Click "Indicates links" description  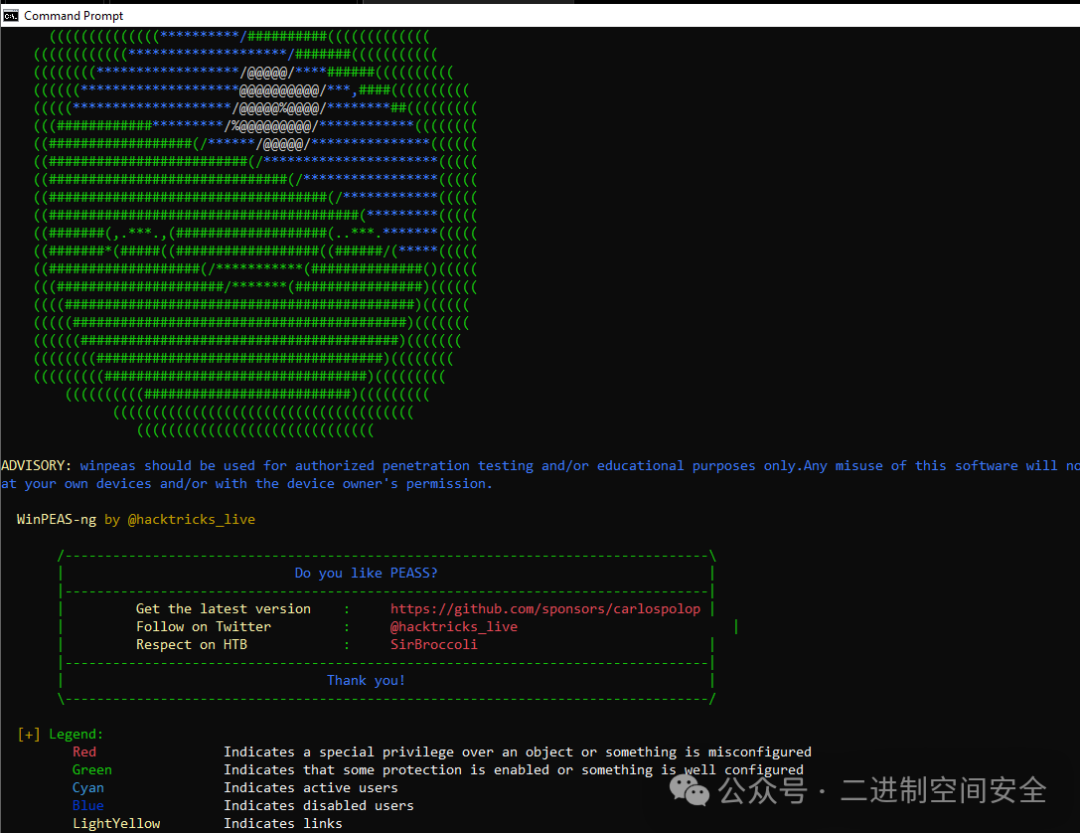click(282, 824)
